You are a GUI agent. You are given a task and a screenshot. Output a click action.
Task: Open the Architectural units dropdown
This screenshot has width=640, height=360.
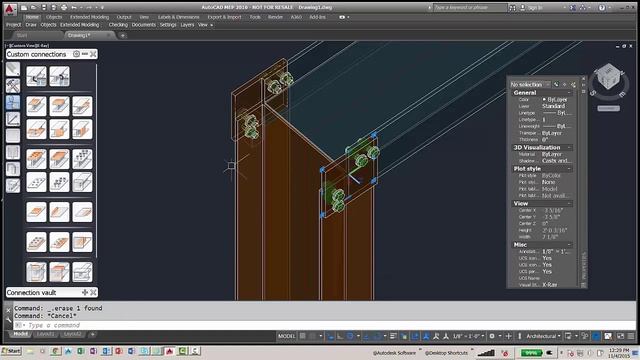(x=543, y=336)
